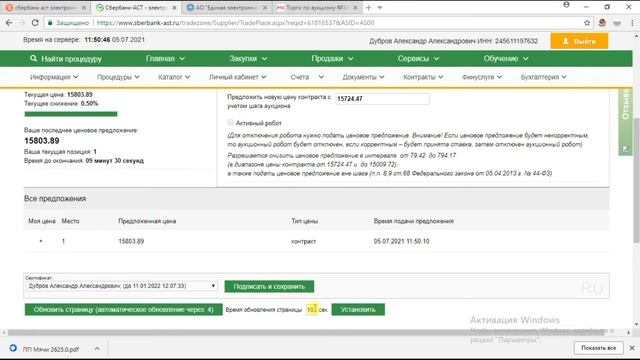Reload the page with the refresh icon
Screen dimensions: 640x360
click(35, 23)
